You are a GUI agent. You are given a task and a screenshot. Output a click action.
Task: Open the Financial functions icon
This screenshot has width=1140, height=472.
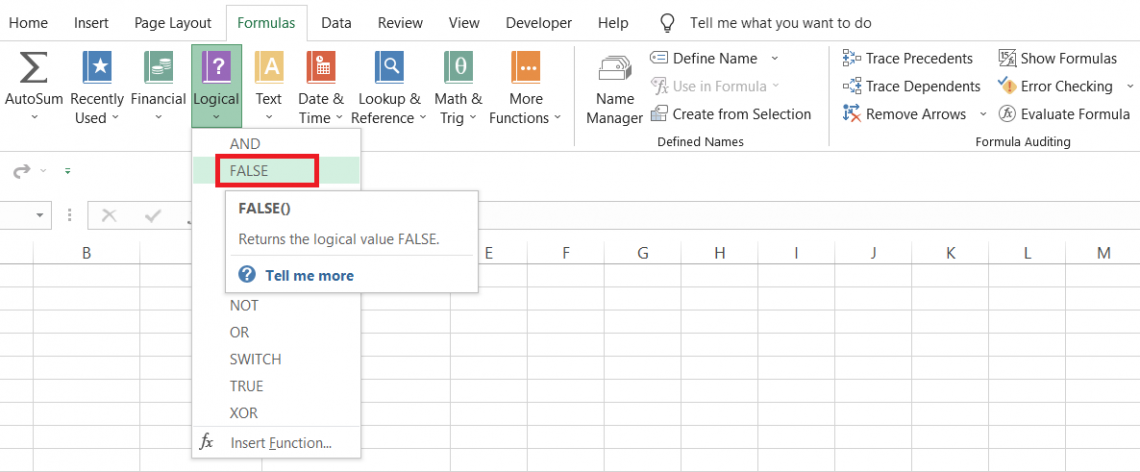tap(158, 68)
